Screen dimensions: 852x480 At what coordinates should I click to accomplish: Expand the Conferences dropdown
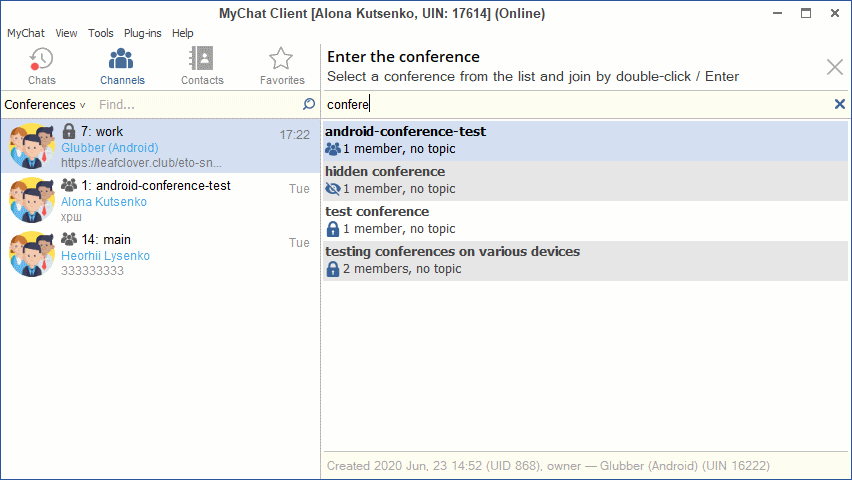pos(45,104)
